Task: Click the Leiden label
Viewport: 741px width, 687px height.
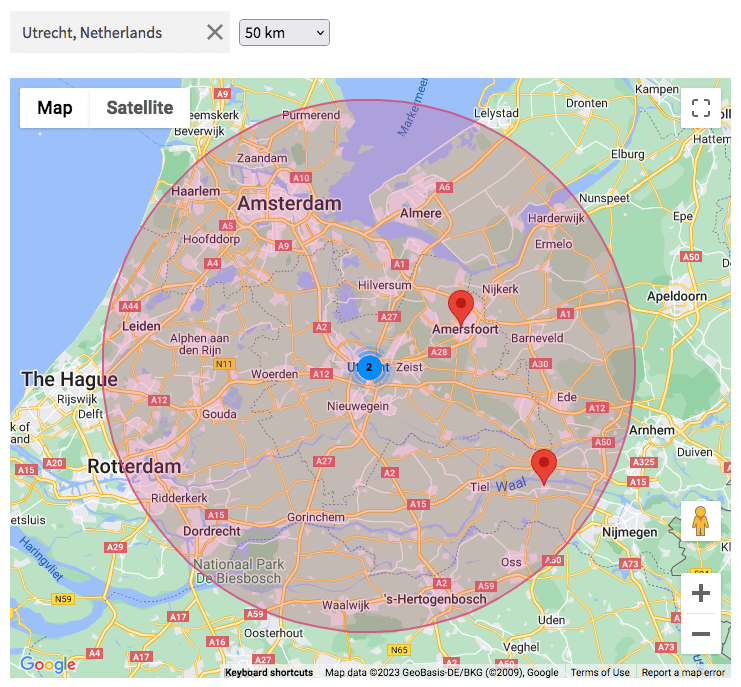Action: pyautogui.click(x=141, y=326)
